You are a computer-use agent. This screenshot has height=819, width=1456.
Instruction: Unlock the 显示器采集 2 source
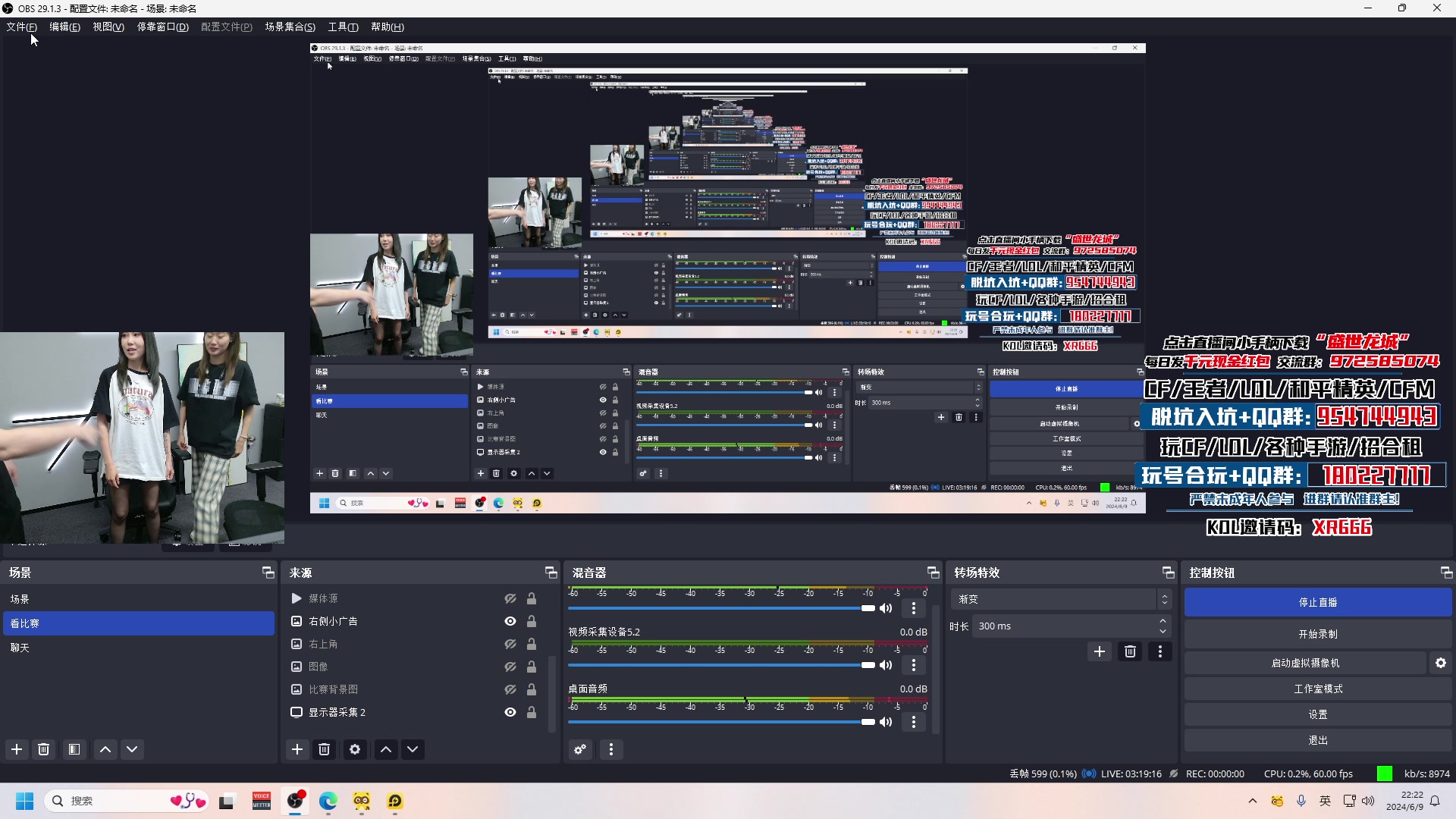pyautogui.click(x=532, y=712)
